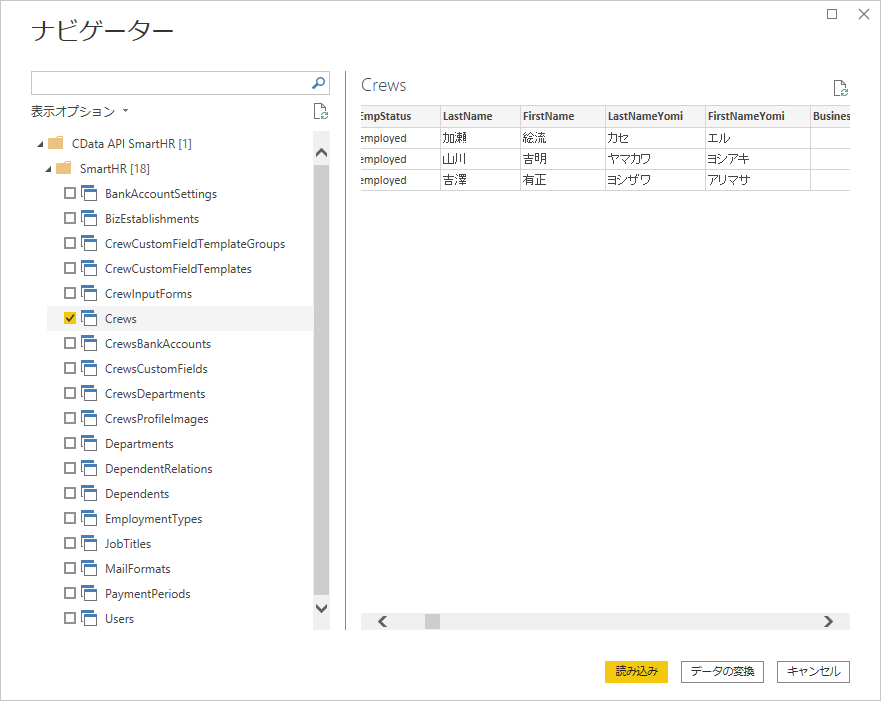This screenshot has width=881, height=701.
Task: Click the 読み込み load button
Action: point(636,671)
